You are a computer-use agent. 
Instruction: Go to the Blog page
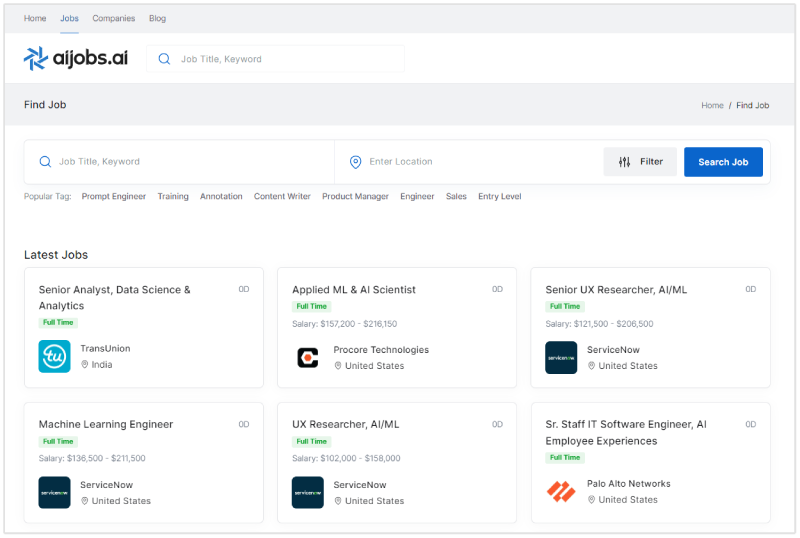click(x=158, y=18)
